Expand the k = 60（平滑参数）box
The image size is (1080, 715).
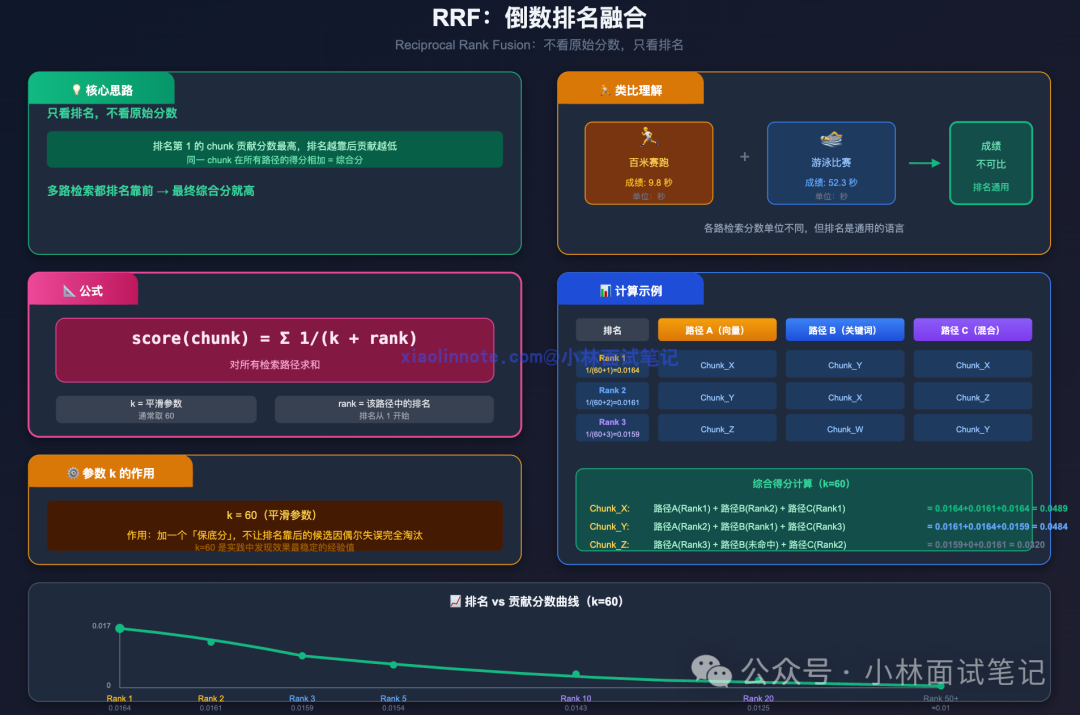coord(275,513)
